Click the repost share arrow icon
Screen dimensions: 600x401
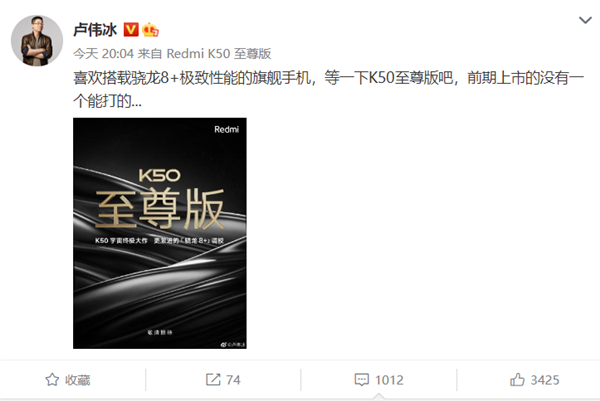tap(213, 380)
